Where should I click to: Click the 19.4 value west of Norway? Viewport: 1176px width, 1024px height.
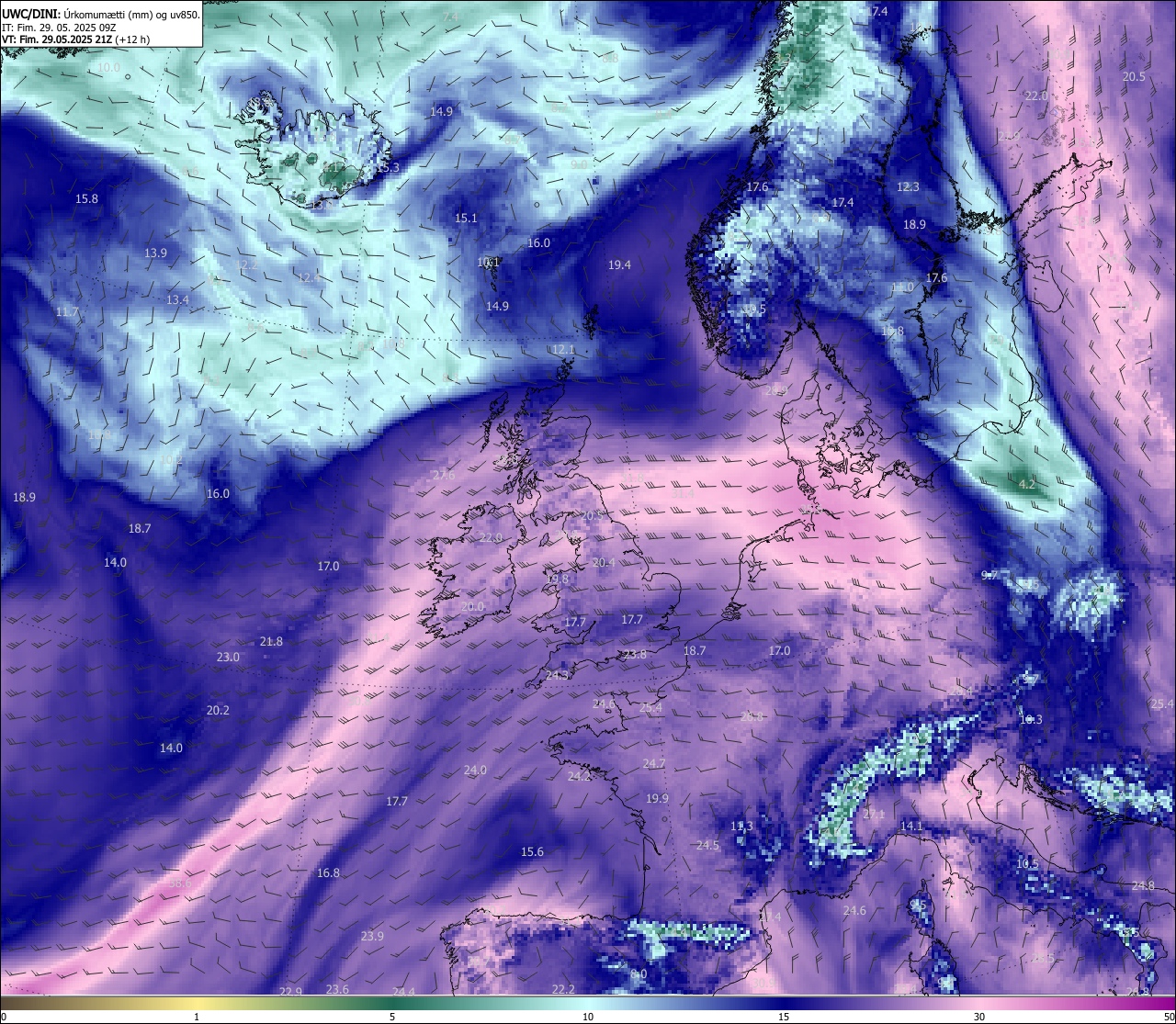(619, 264)
